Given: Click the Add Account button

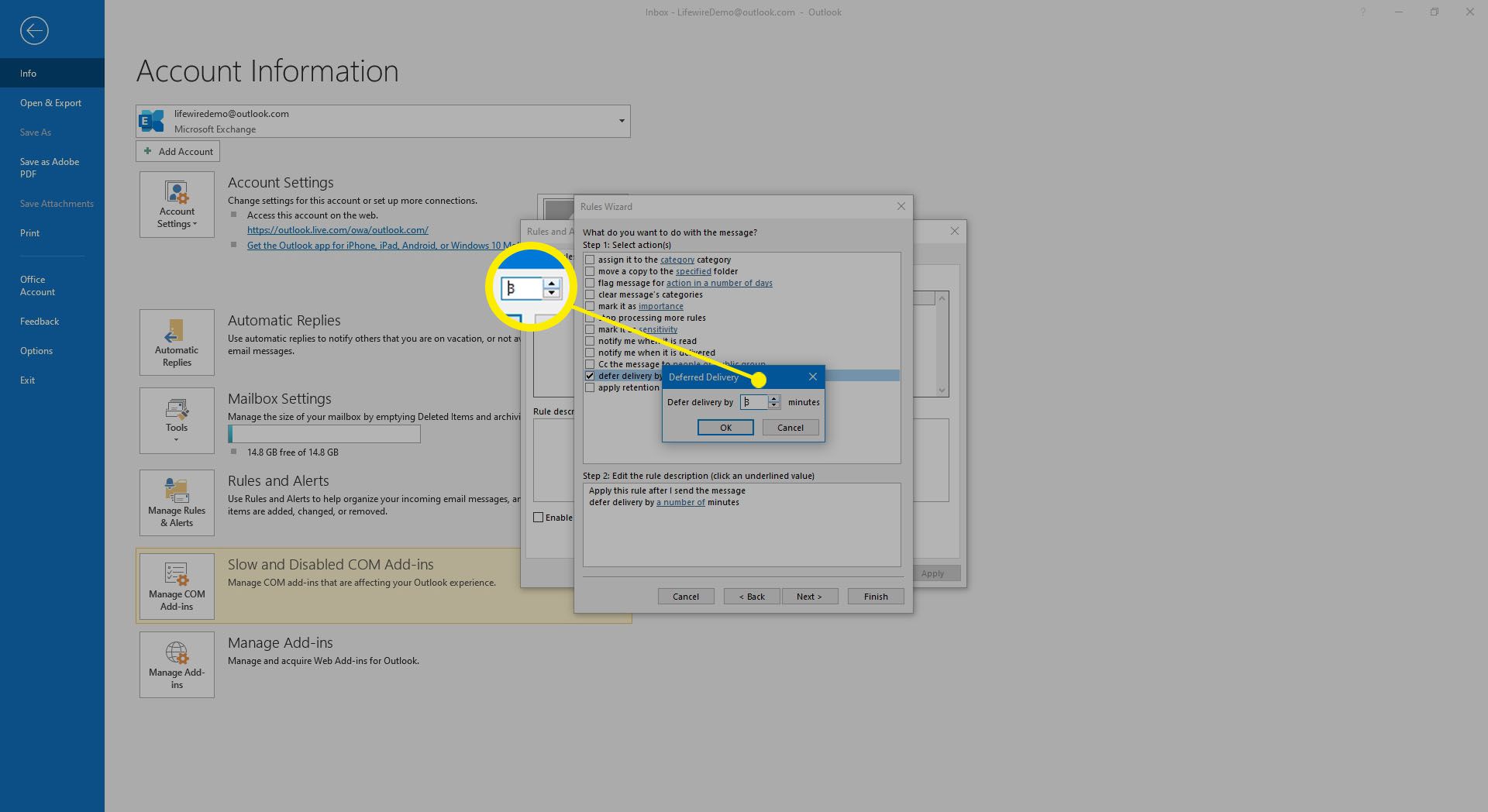Looking at the screenshot, I should [177, 151].
